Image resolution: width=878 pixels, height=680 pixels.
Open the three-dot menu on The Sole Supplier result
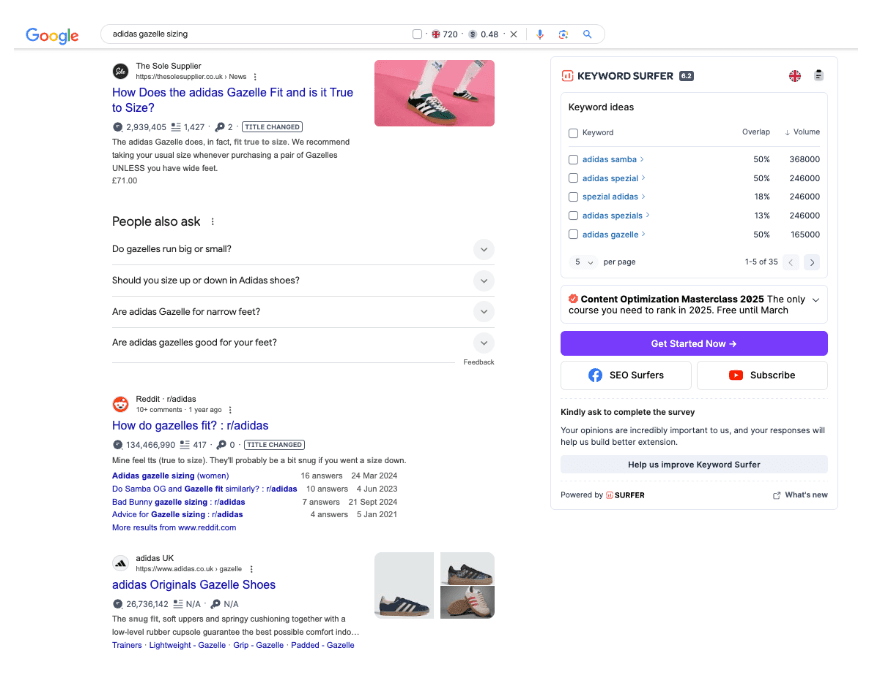253,76
